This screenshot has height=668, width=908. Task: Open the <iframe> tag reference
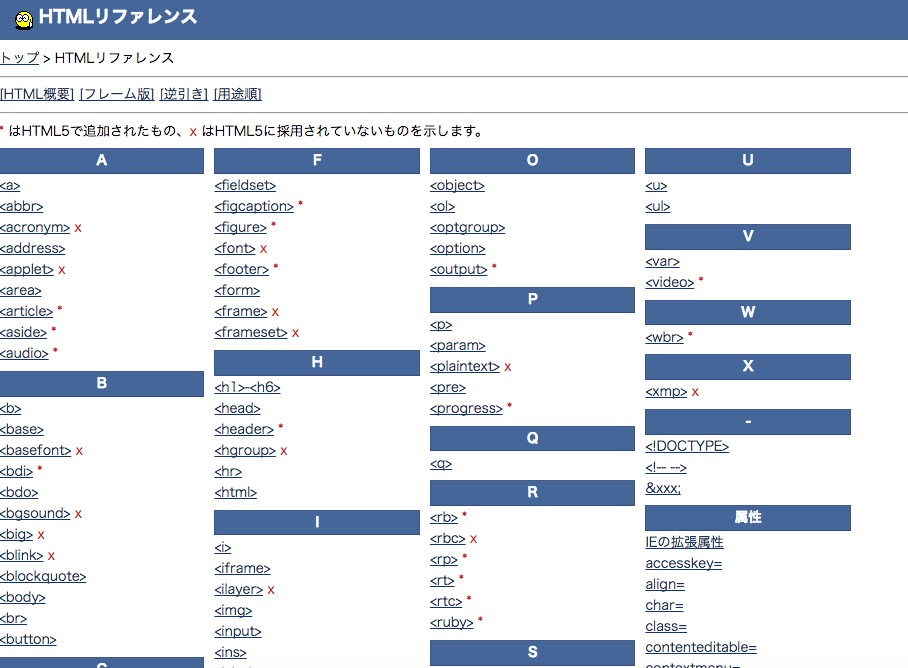(x=242, y=568)
